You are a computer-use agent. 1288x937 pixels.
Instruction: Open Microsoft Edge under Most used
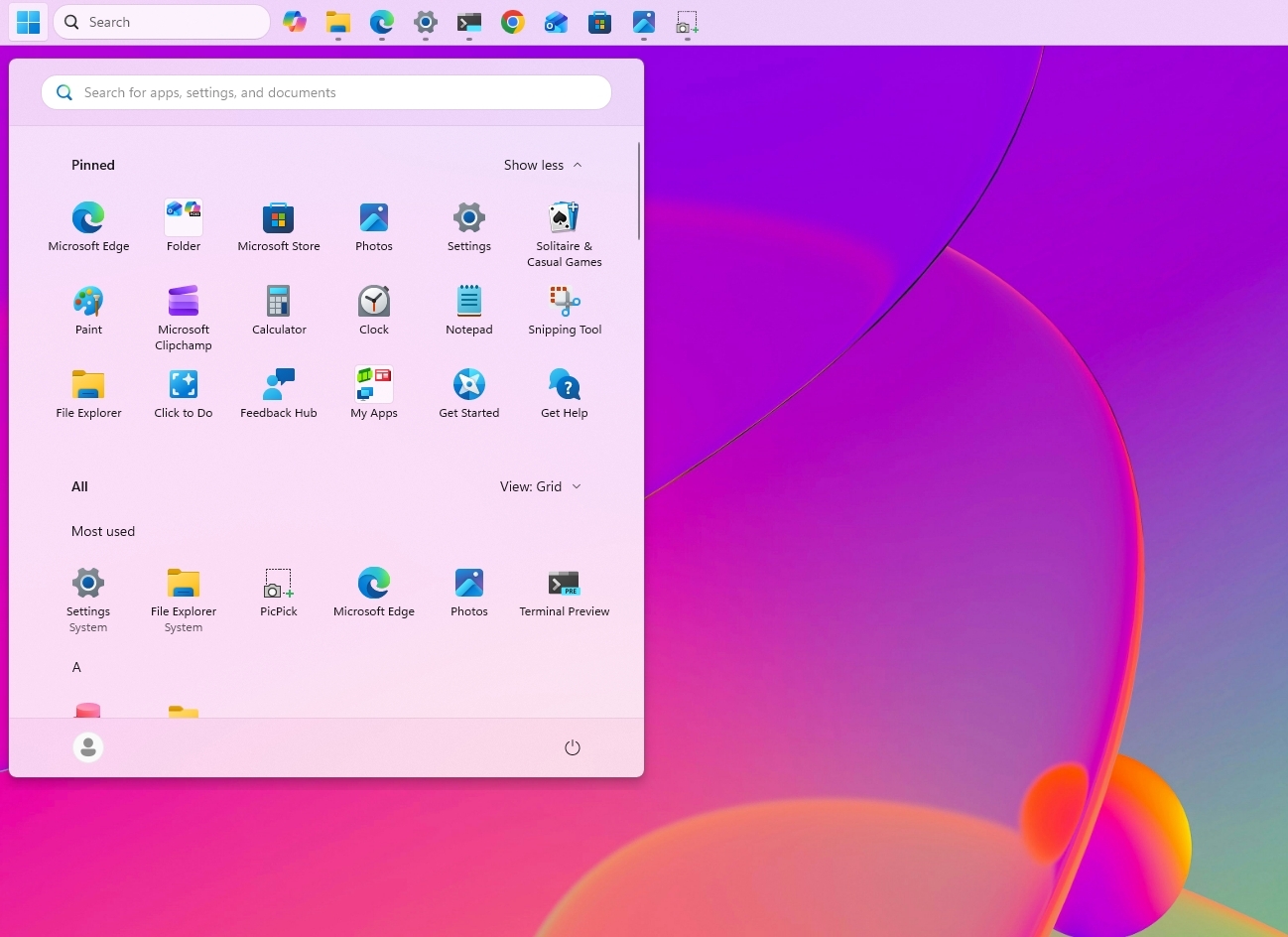tap(374, 593)
